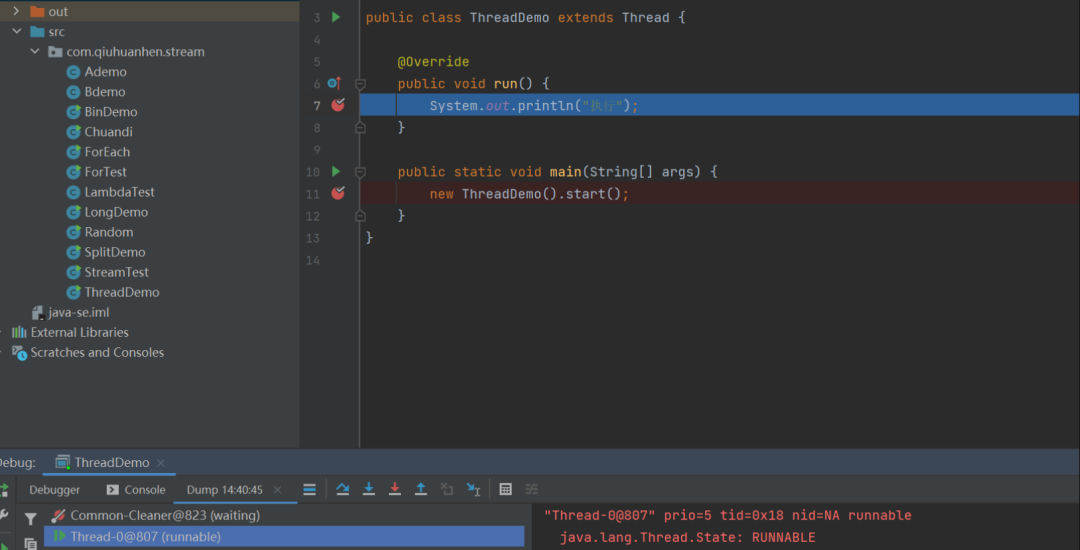Click run gutter arrow beside main method

click(x=336, y=172)
